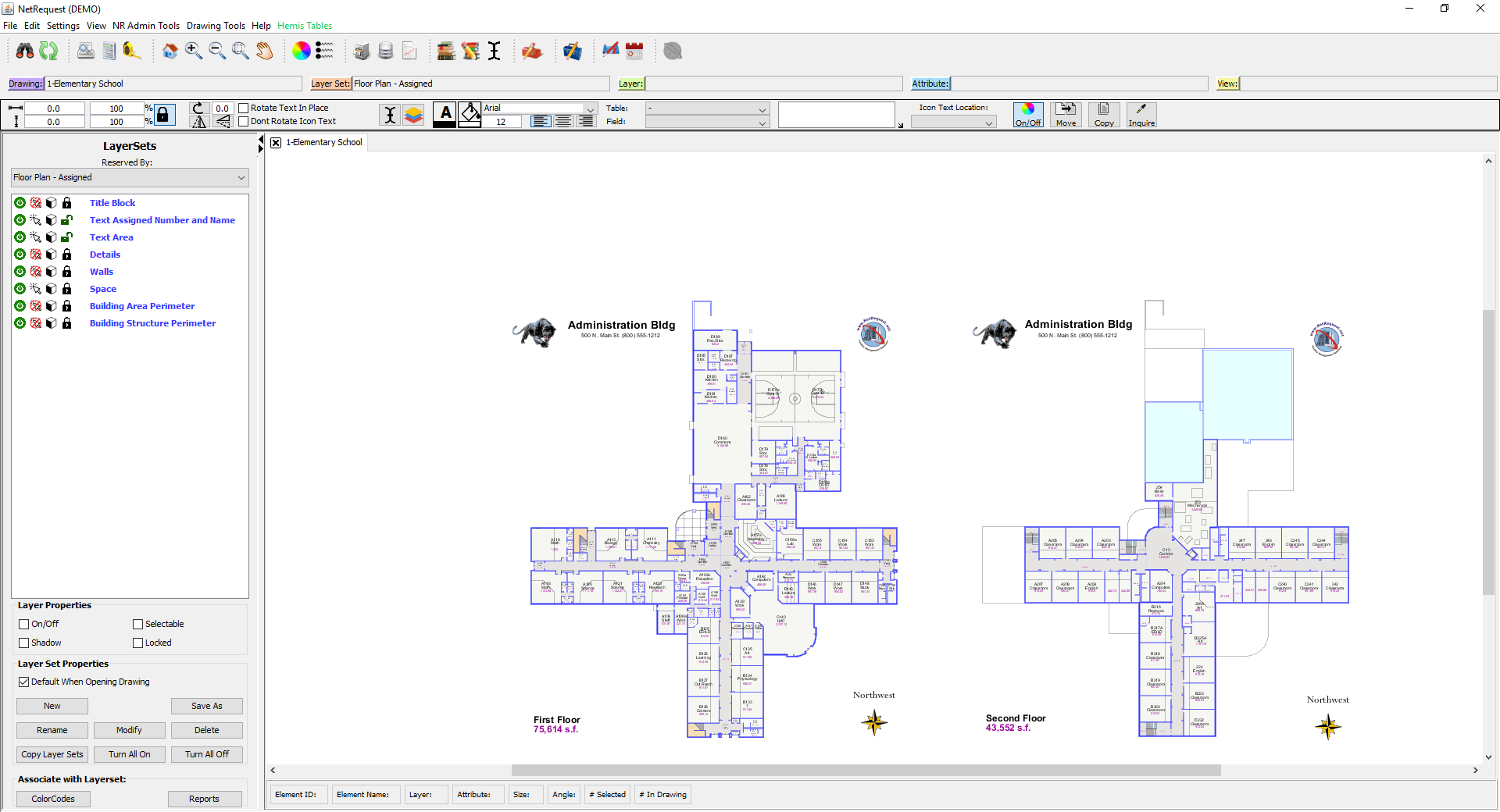This screenshot has width=1500, height=812.
Task: Click the text cursor I-beam icon in main toolbar
Action: [x=494, y=52]
